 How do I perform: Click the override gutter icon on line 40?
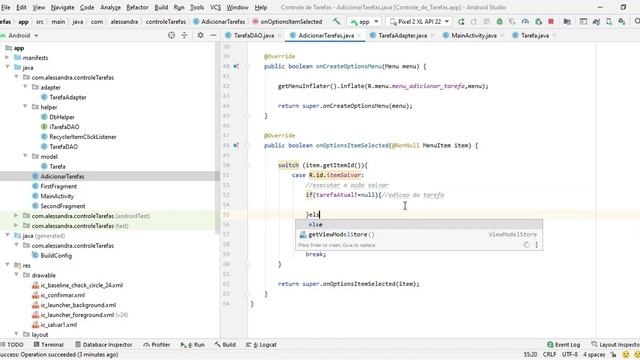236,66
